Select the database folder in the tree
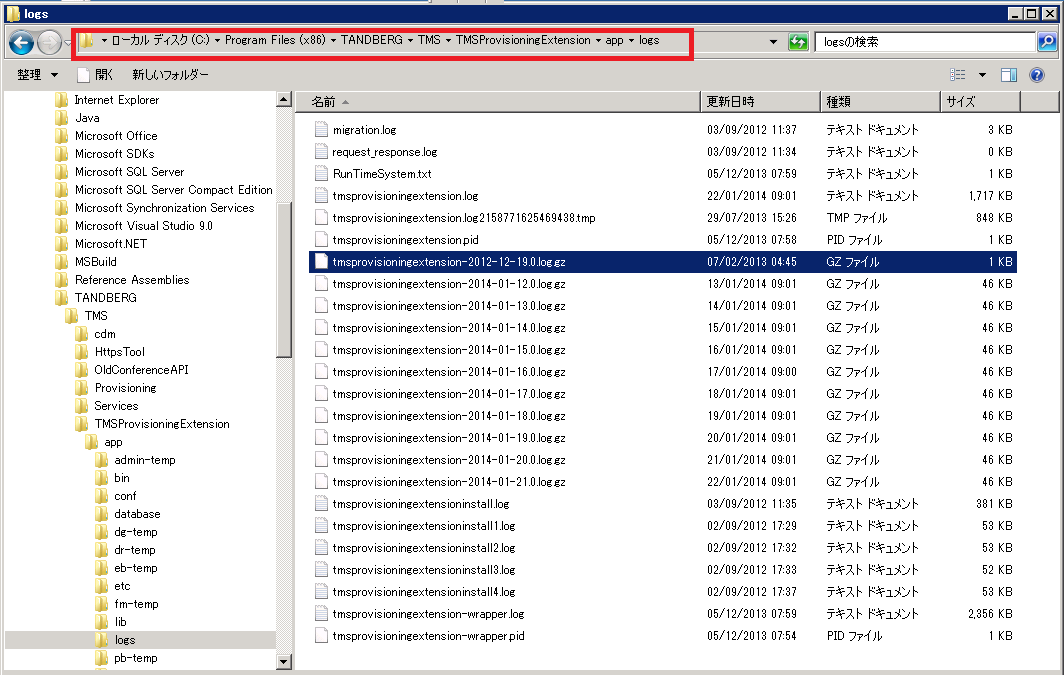This screenshot has width=1064, height=675. click(137, 514)
